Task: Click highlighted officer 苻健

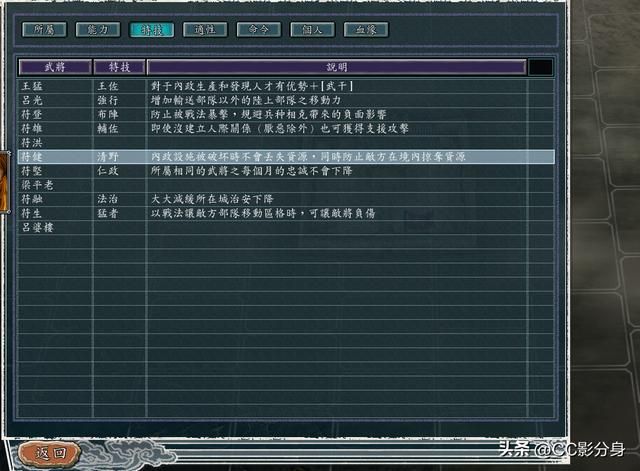Action: [x=32, y=157]
